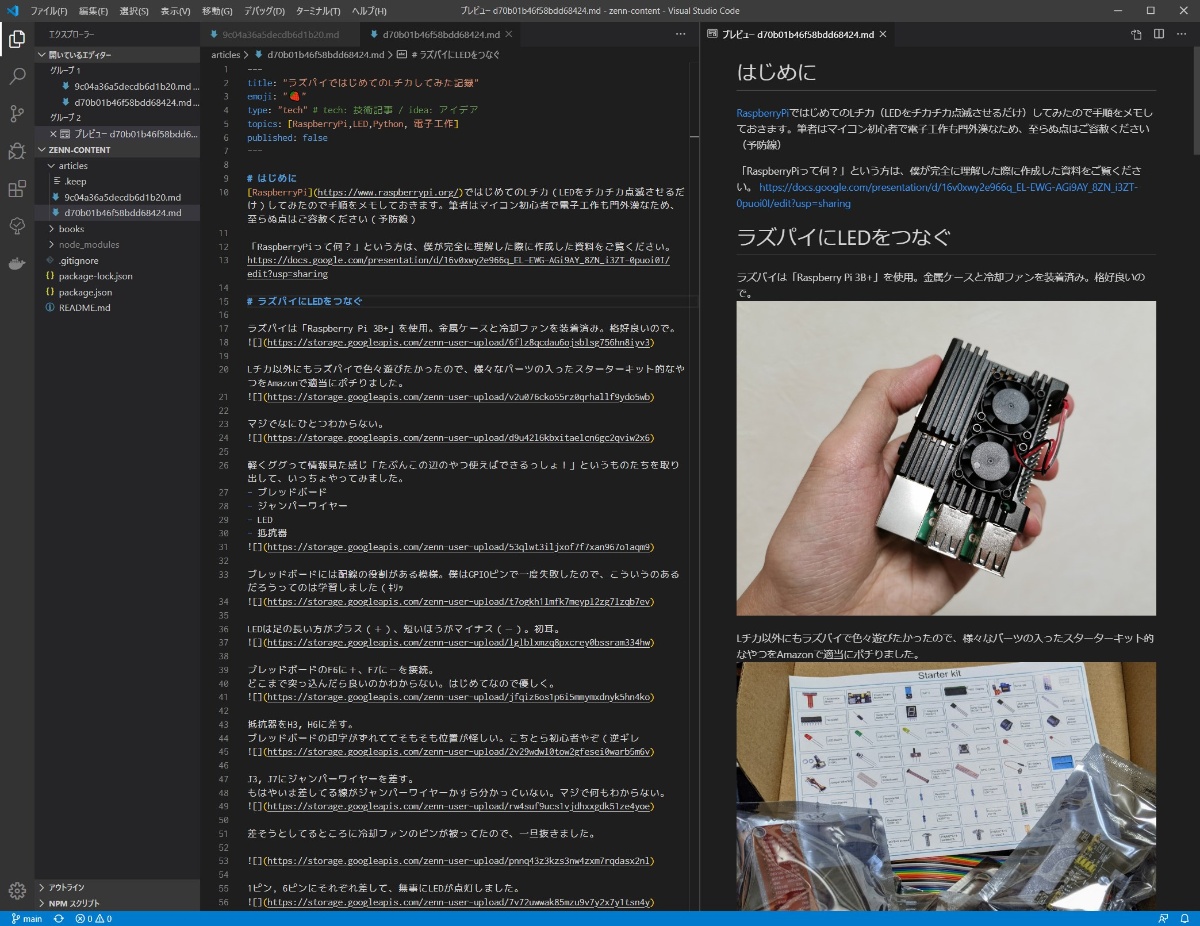Open the Manage gear icon
This screenshot has height=926, width=1200.
17,890
